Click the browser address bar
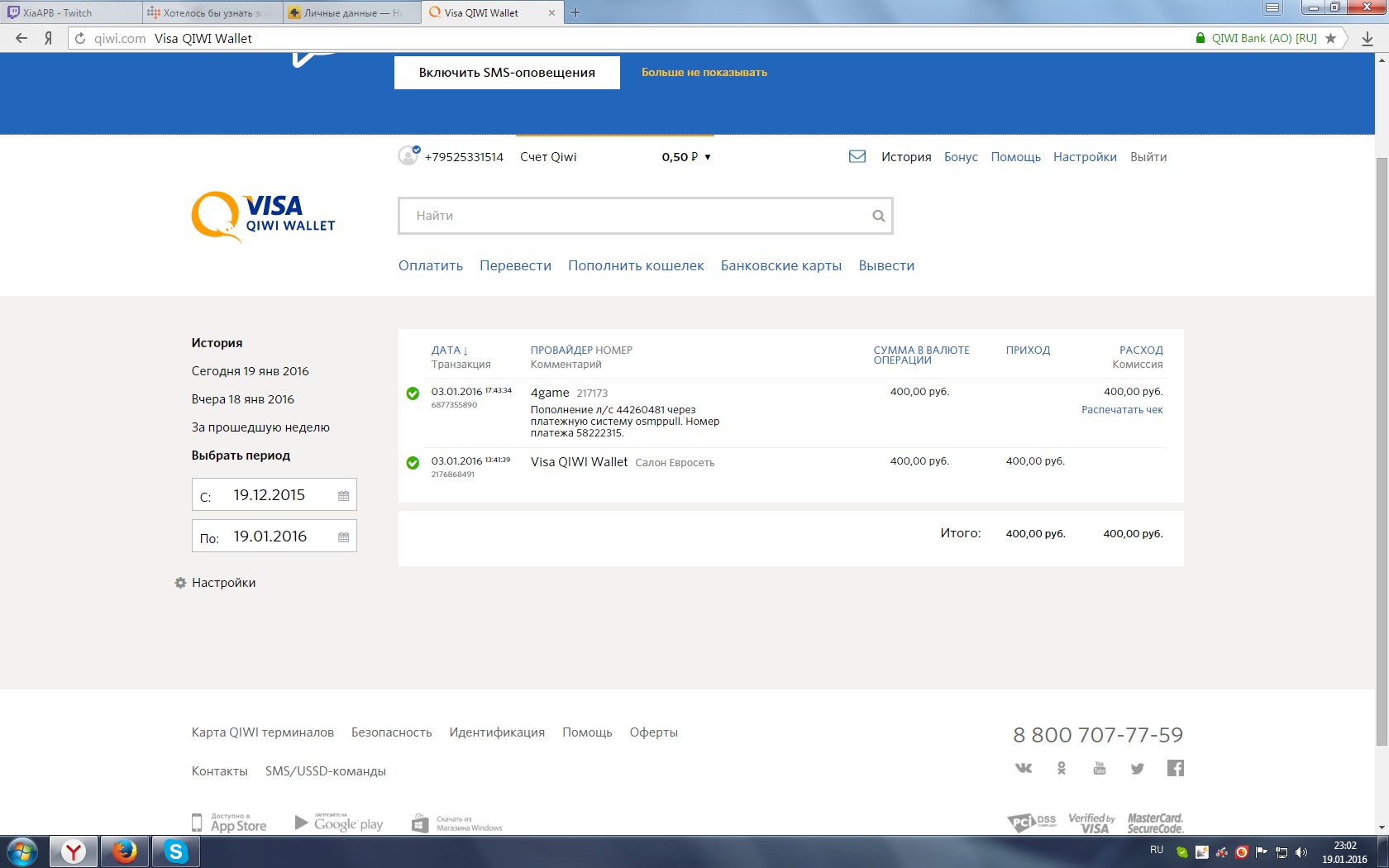 click(x=628, y=38)
